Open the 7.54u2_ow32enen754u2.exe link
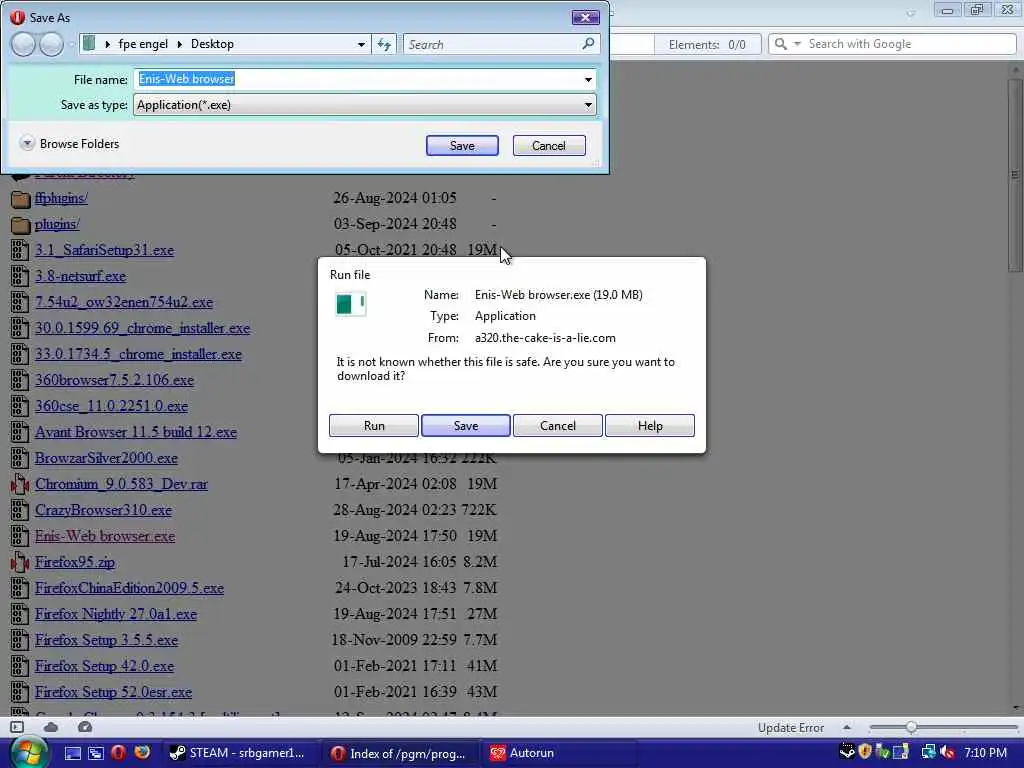Screen dimensions: 1024x768 [x=124, y=302]
